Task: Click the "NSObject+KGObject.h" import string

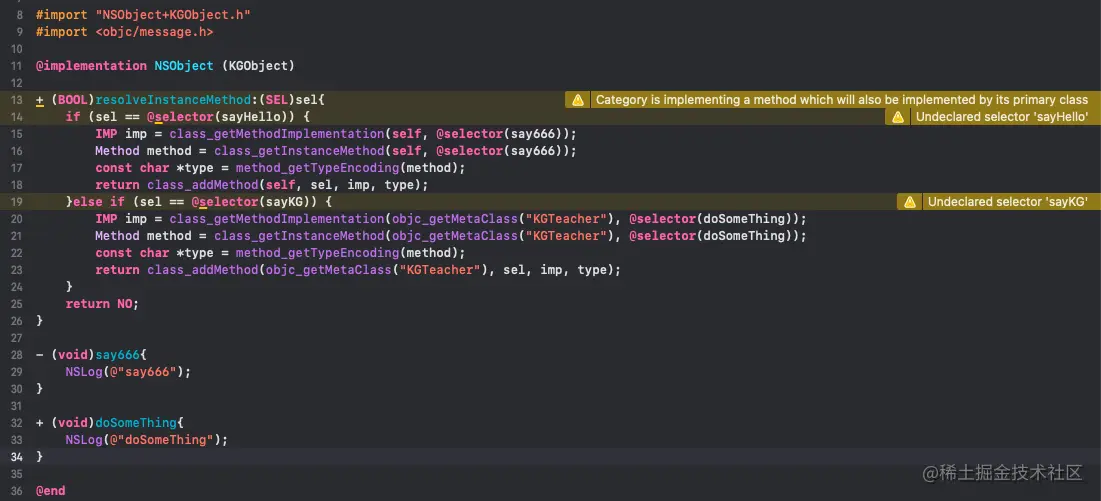Action: tap(172, 15)
